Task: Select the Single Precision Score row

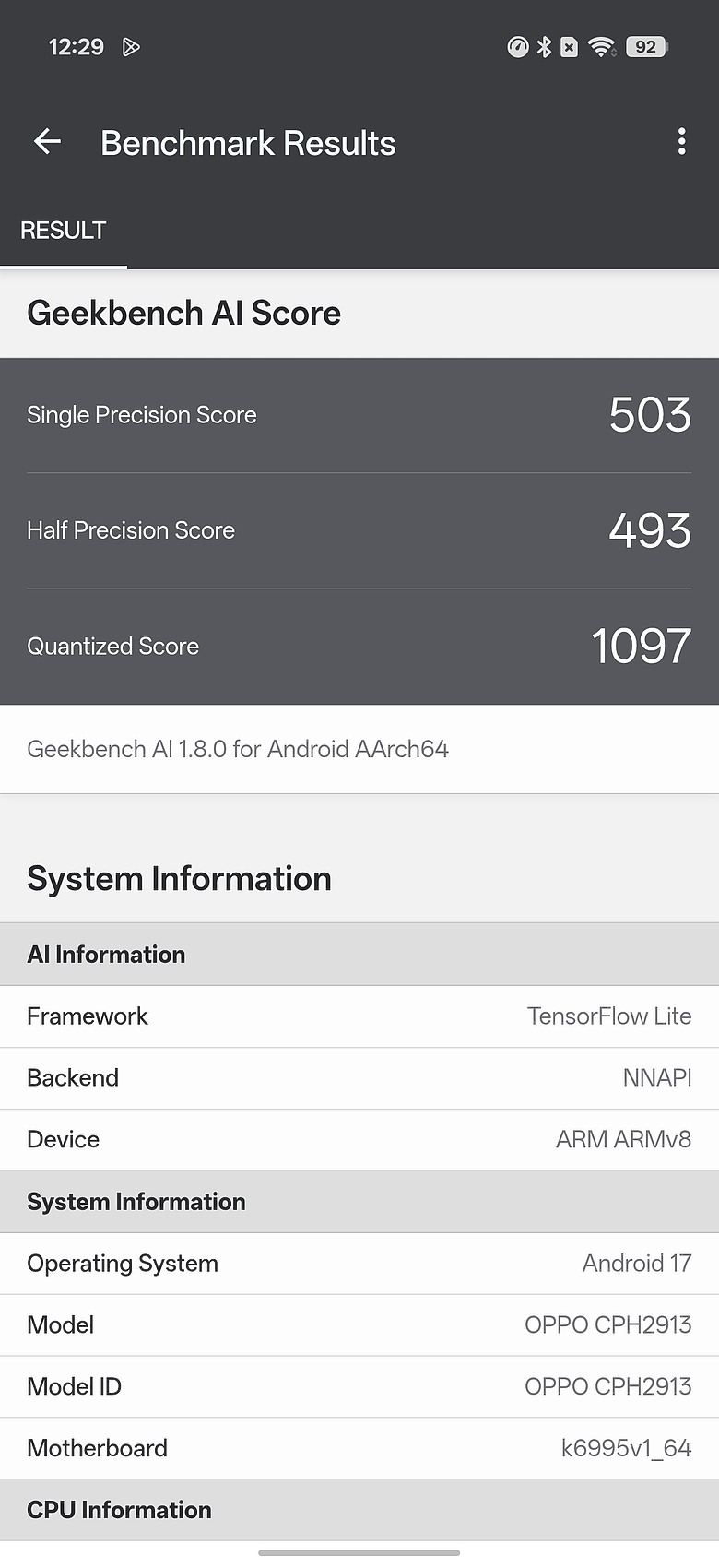Action: (359, 415)
